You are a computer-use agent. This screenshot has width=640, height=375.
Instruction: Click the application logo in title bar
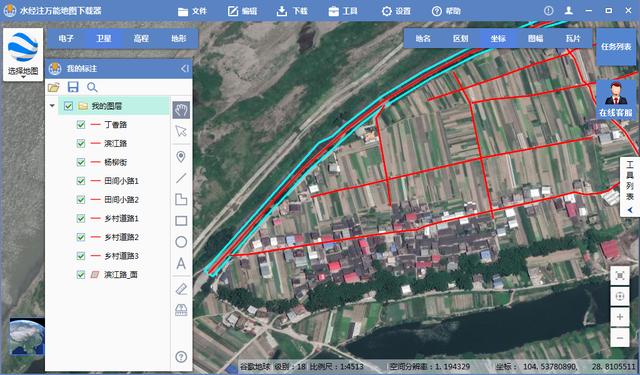[10, 11]
